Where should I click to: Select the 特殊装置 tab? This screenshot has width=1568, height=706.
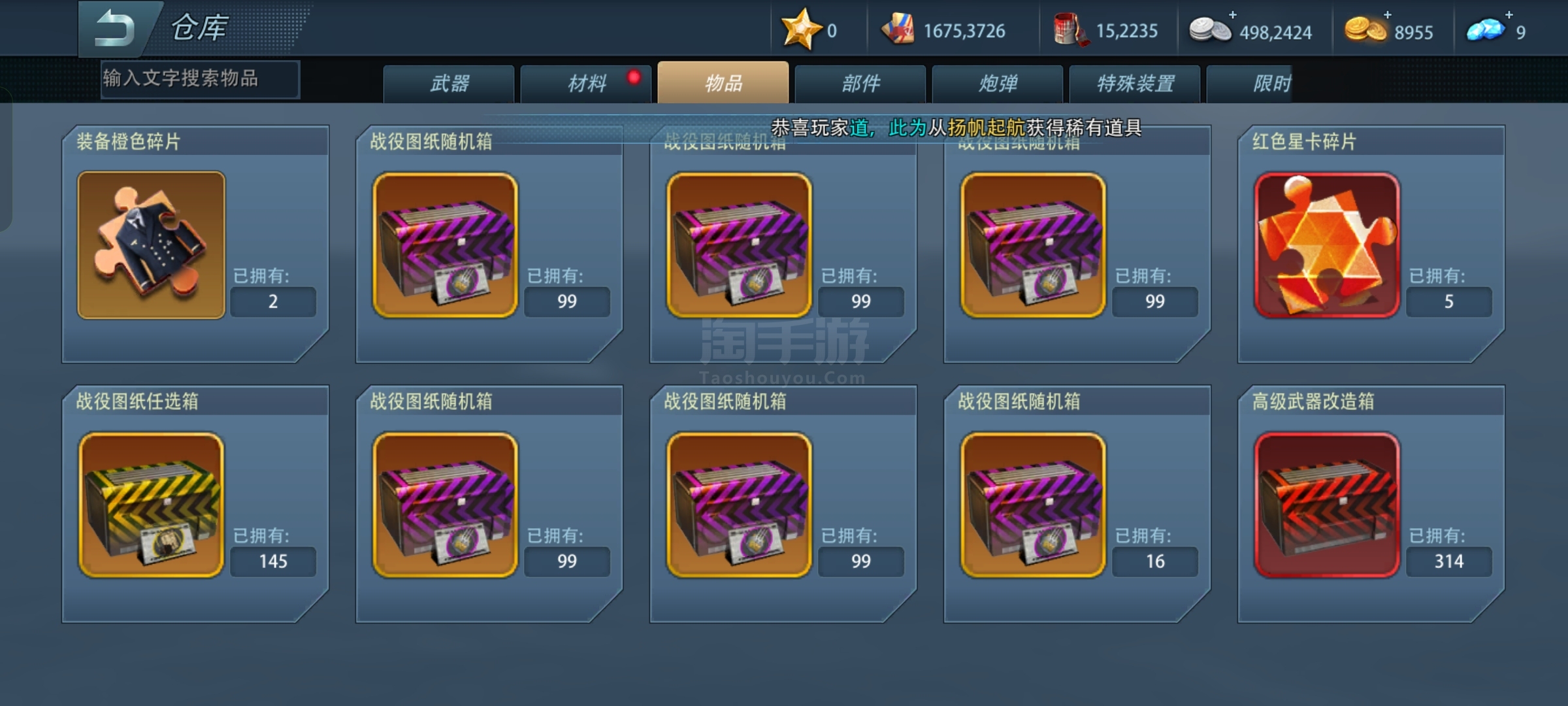[1135, 83]
